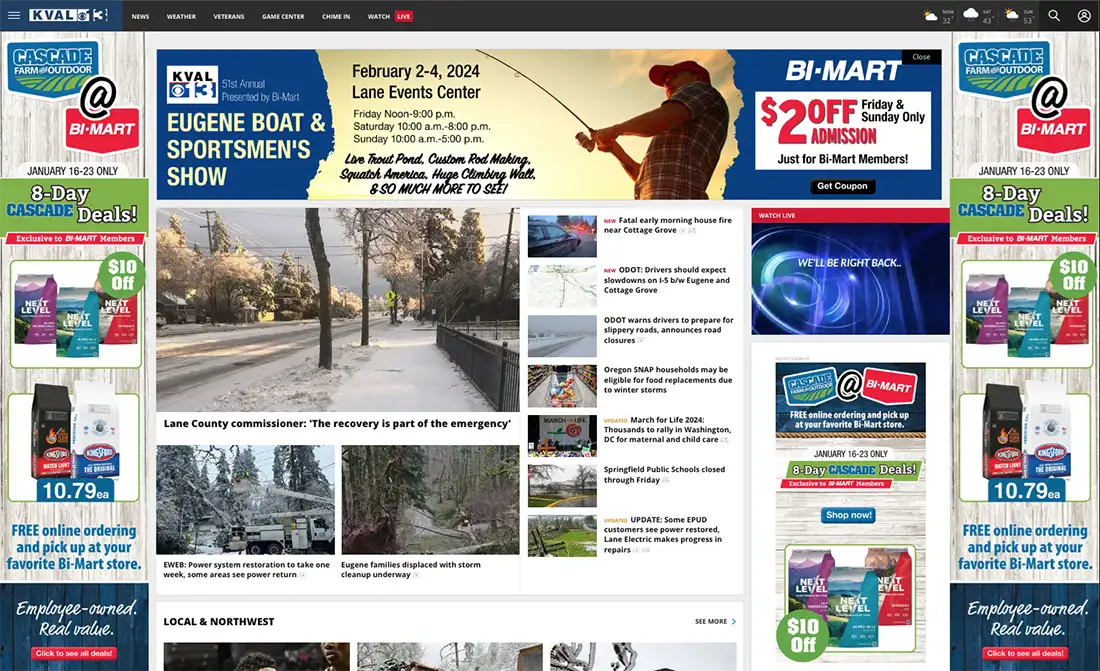Click the fallen tree storm cleanup thumbnail
Viewport: 1100px width, 671px height.
click(430, 500)
